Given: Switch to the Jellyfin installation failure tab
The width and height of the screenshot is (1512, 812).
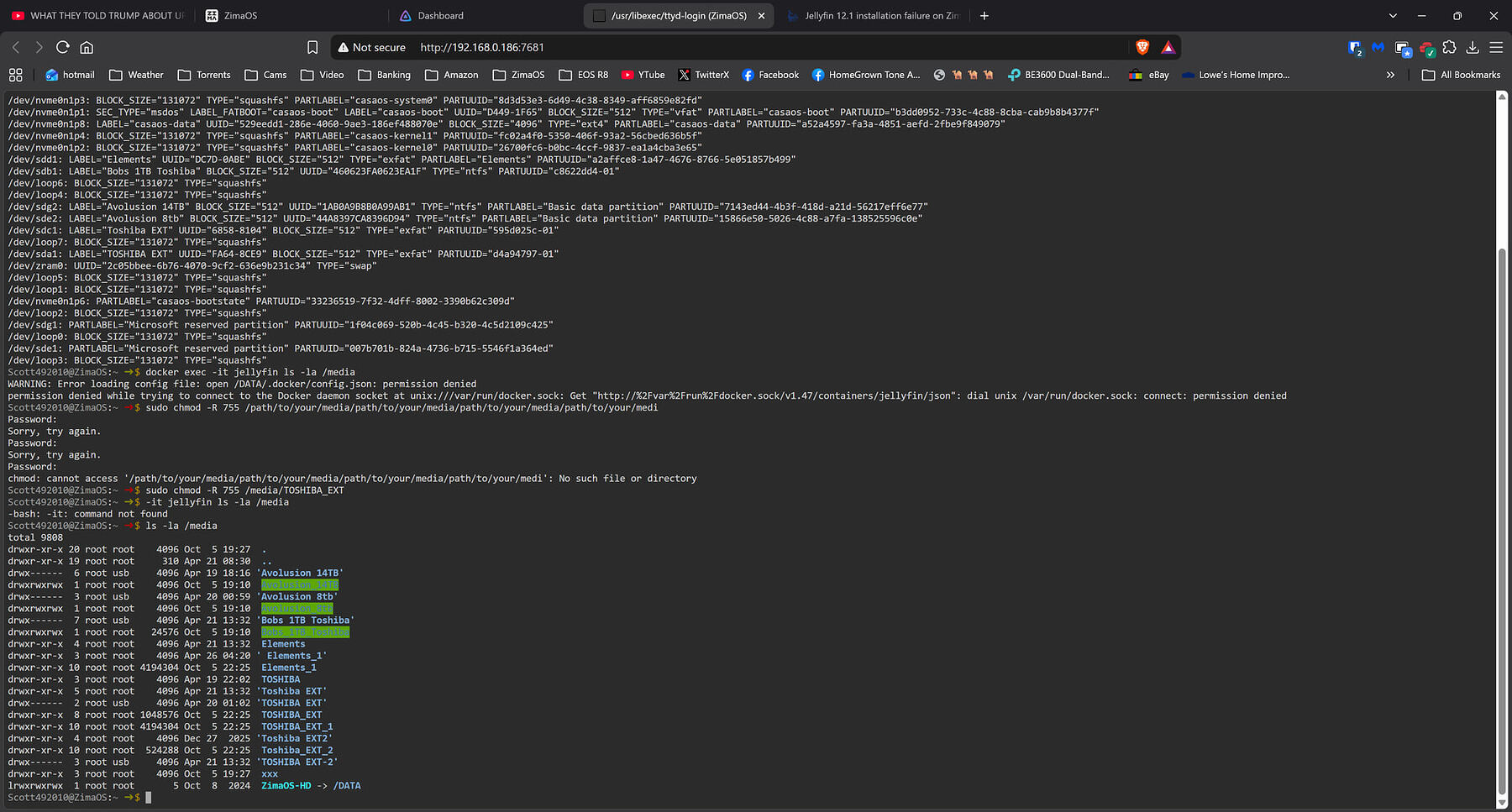Looking at the screenshot, I should point(873,15).
